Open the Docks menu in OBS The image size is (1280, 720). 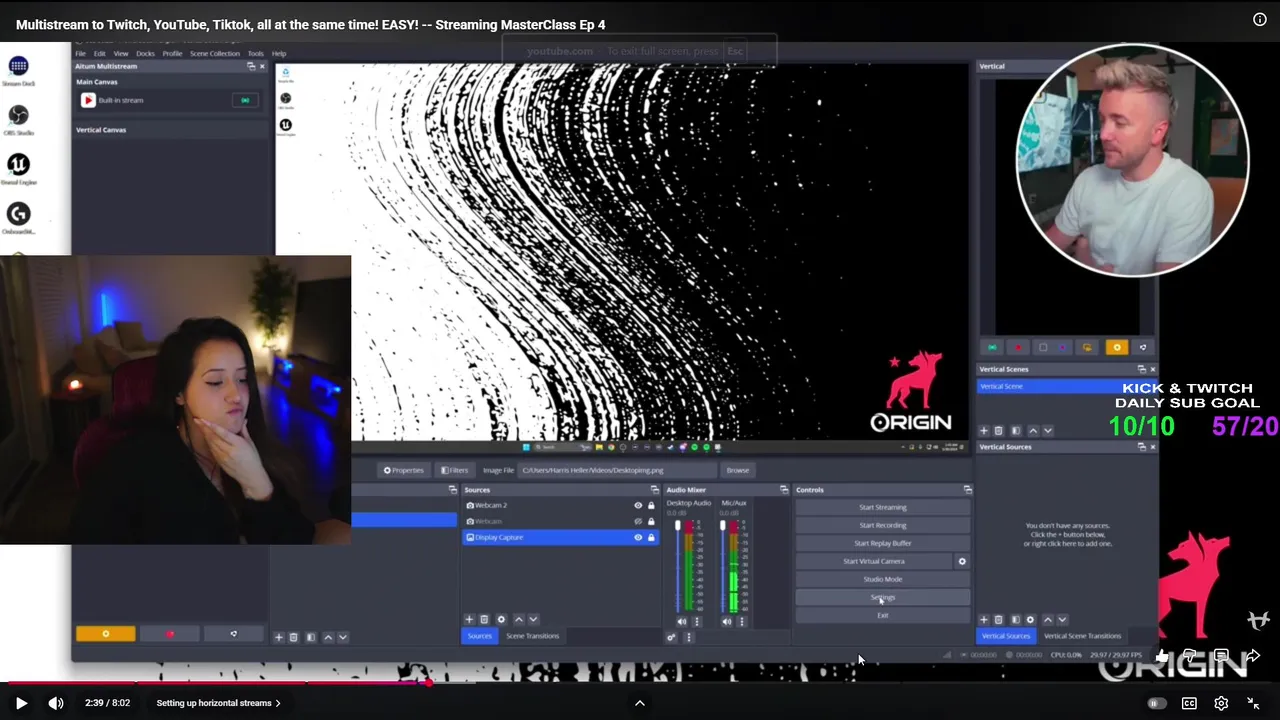pos(145,53)
